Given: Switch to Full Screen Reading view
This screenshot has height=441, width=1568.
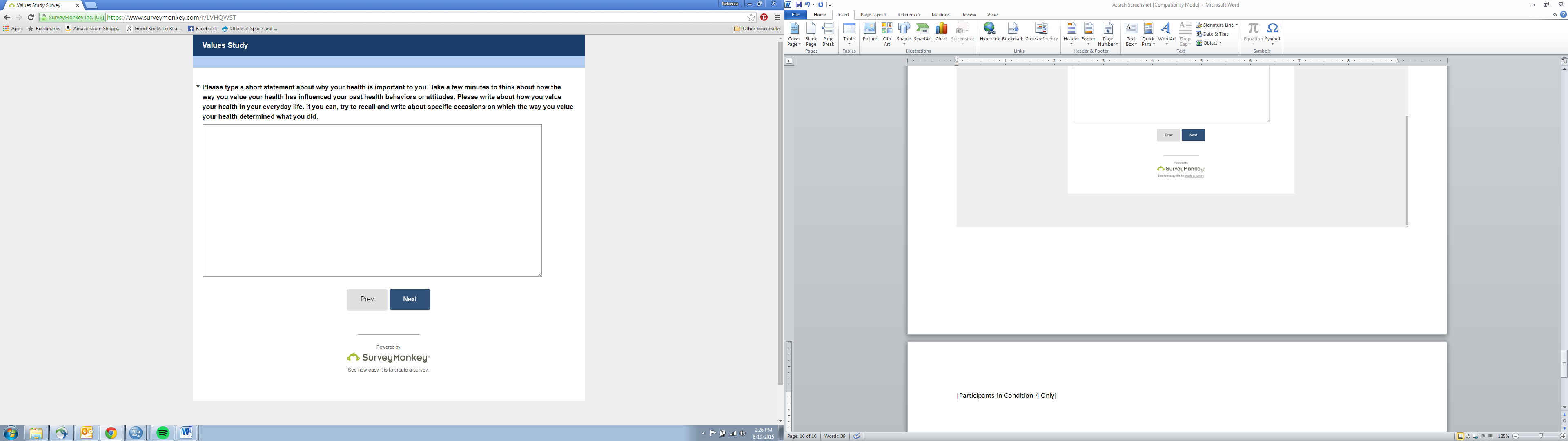Looking at the screenshot, I should pos(1468,436).
